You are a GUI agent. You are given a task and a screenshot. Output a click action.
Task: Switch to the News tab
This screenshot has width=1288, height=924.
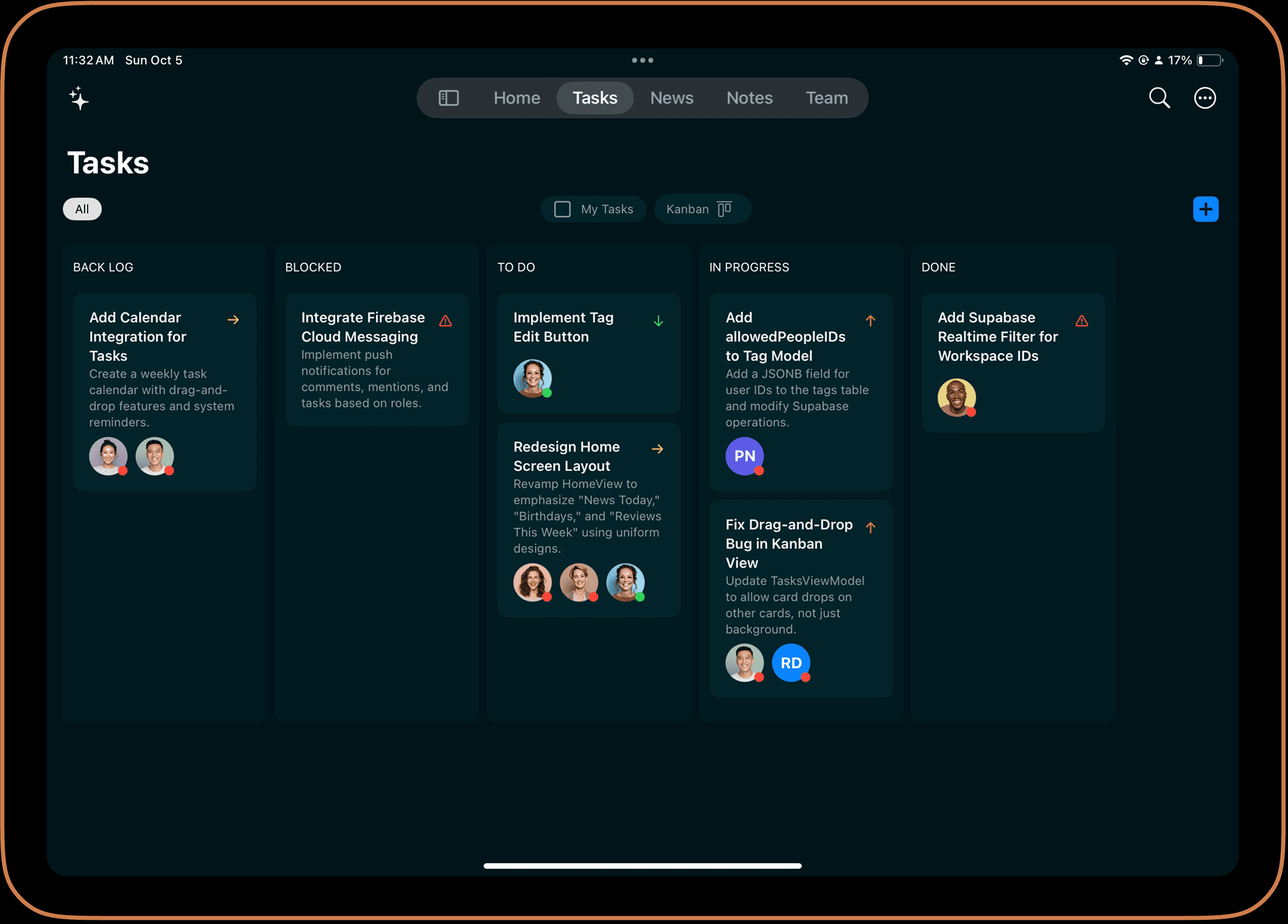pos(672,98)
